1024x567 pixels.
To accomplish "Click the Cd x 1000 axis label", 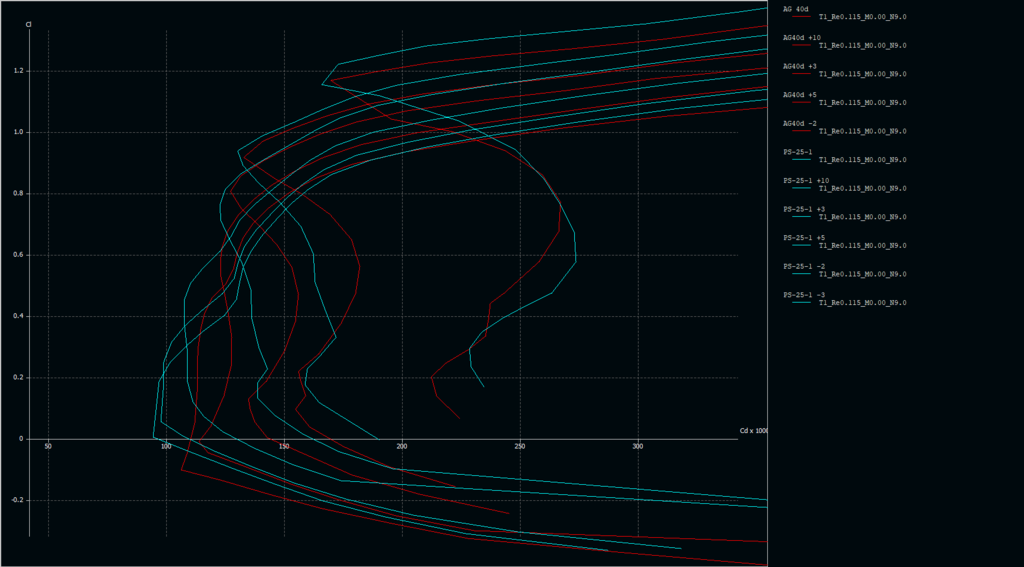I will click(753, 431).
